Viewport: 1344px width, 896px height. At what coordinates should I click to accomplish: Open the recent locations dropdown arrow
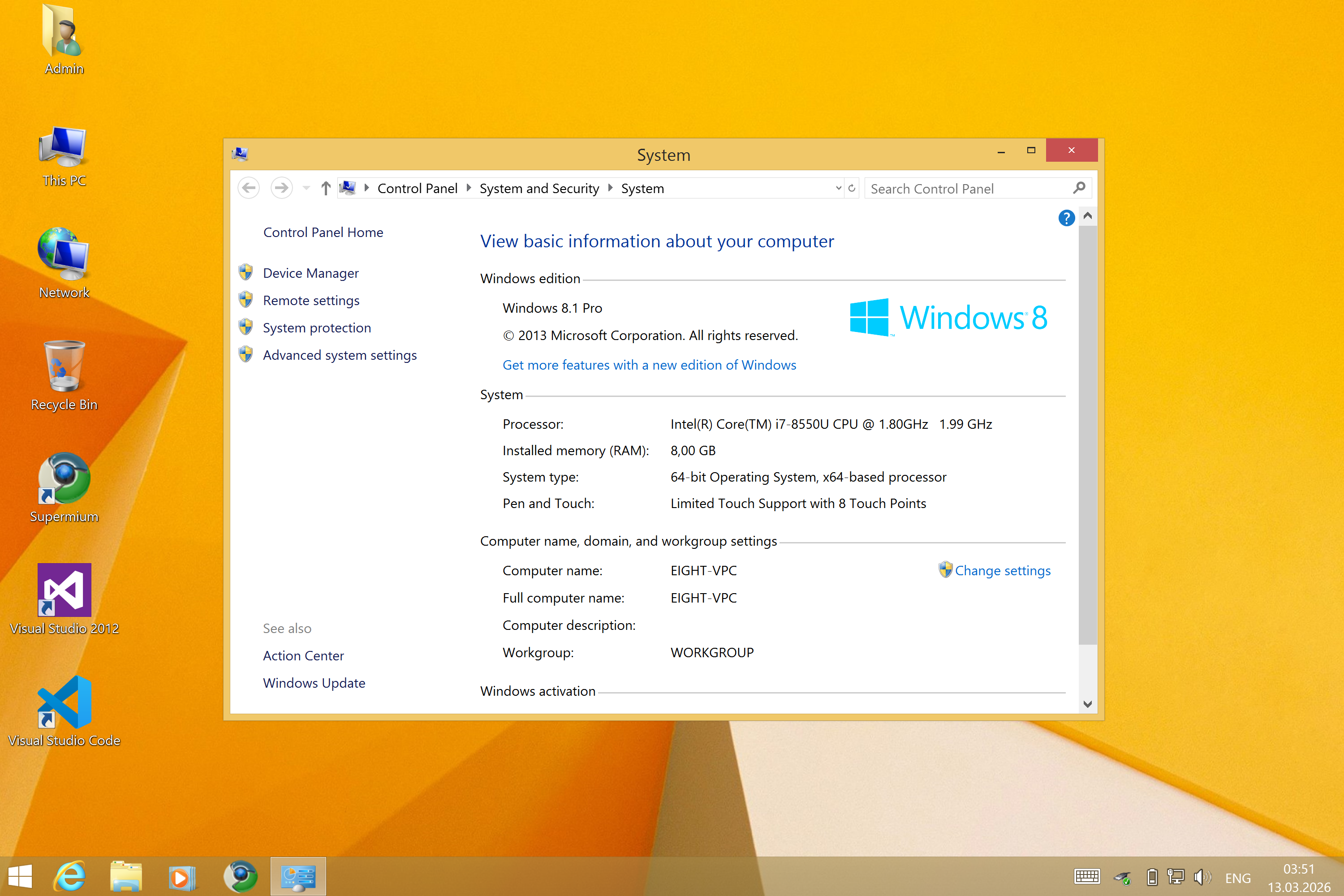(x=306, y=188)
